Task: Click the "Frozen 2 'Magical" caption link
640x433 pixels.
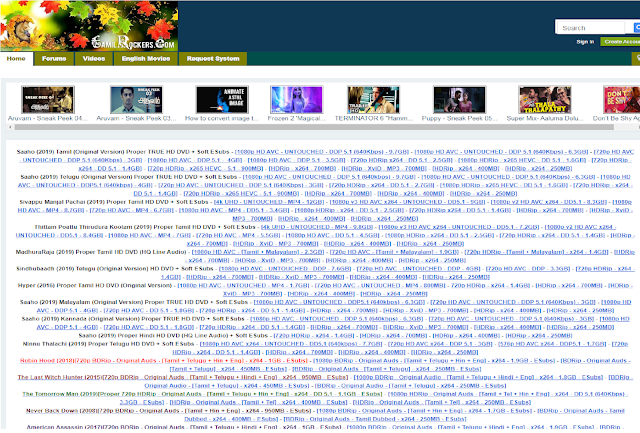Action: [297, 118]
